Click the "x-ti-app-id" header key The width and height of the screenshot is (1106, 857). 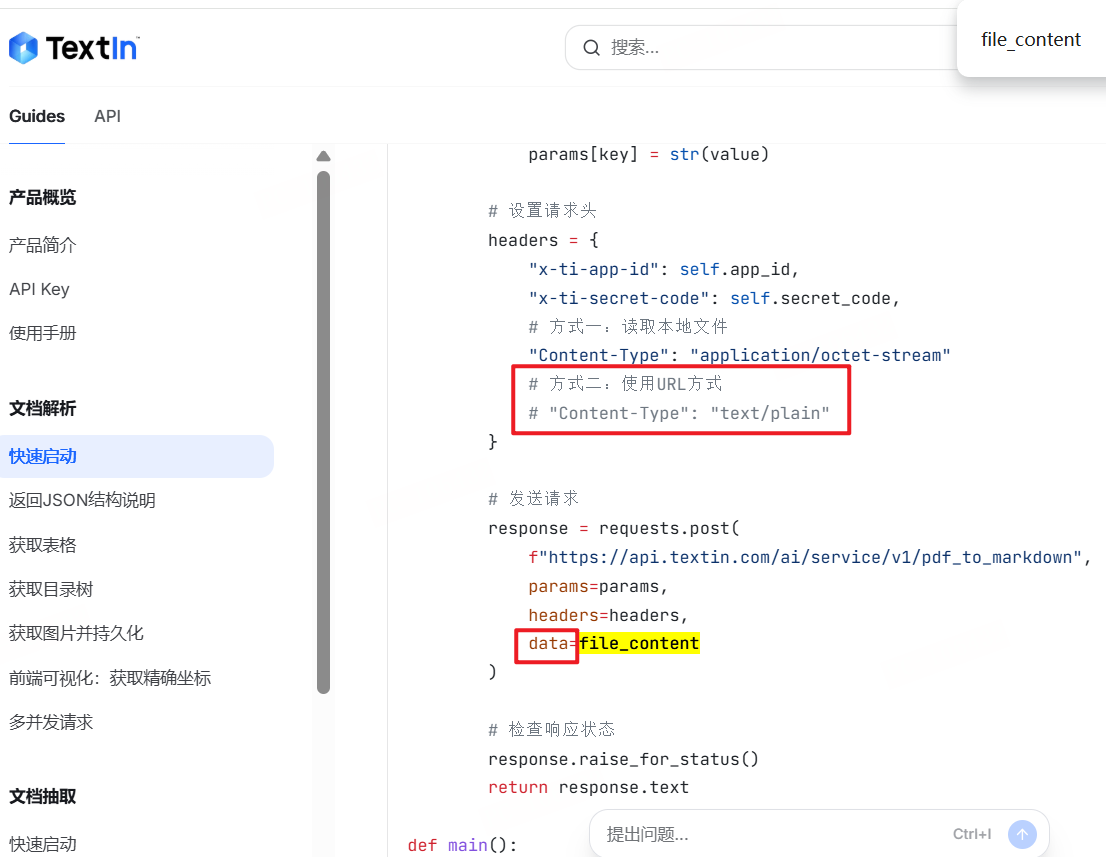coord(593,269)
